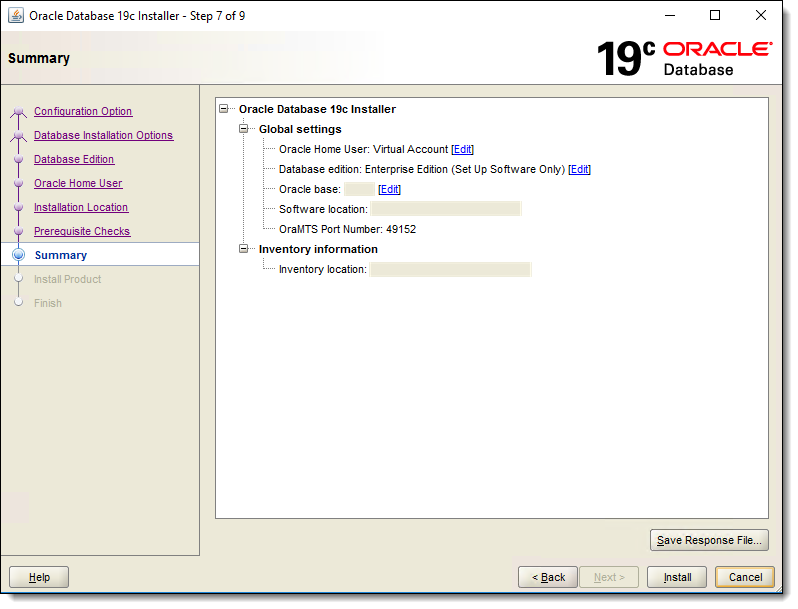Close the installer window
The height and width of the screenshot is (609, 798).
tap(760, 15)
